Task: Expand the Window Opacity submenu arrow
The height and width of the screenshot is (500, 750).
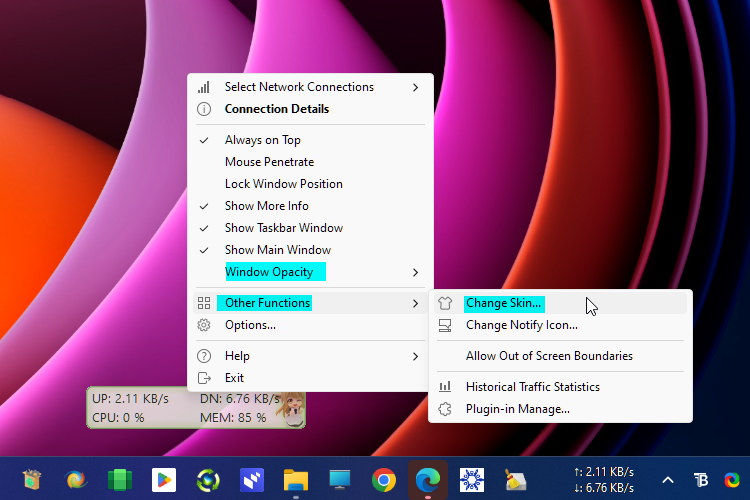Action: [415, 272]
